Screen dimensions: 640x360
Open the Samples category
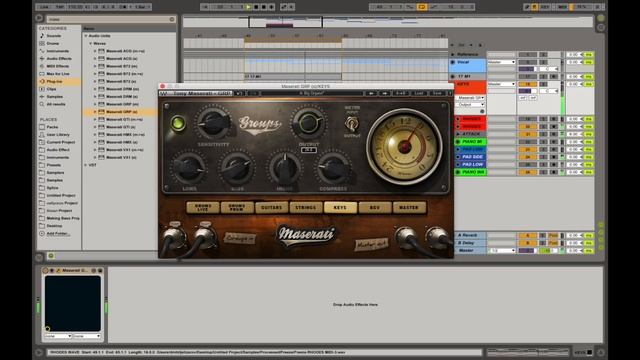pos(55,97)
